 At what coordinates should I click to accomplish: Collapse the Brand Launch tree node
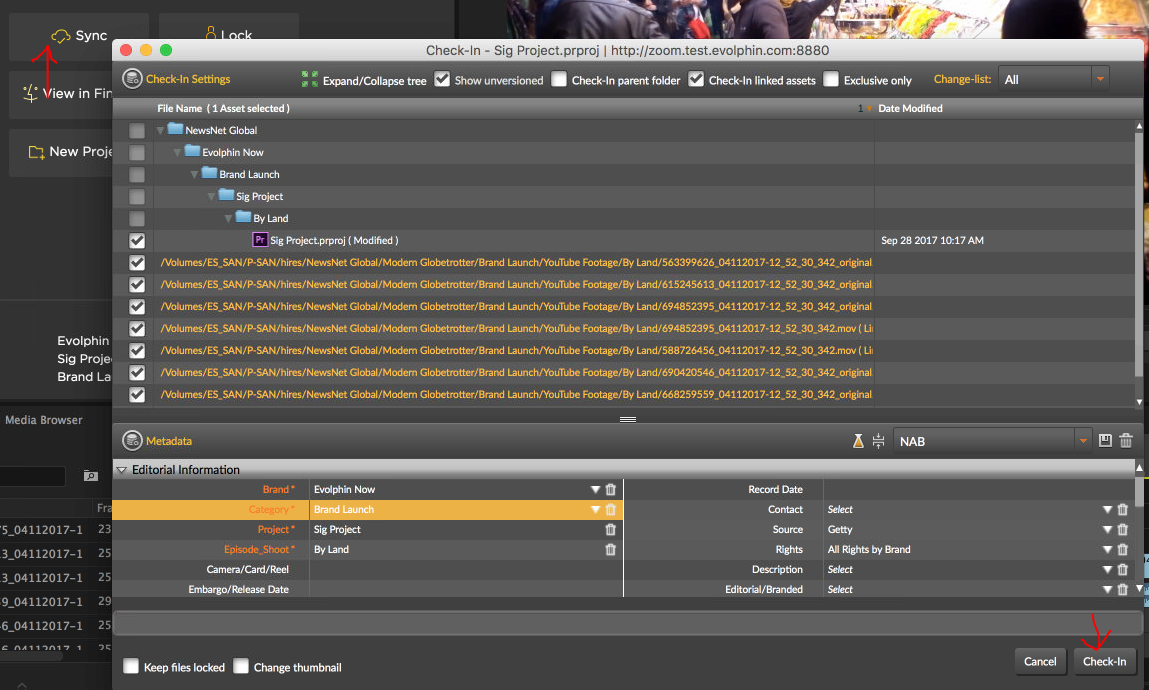click(193, 174)
